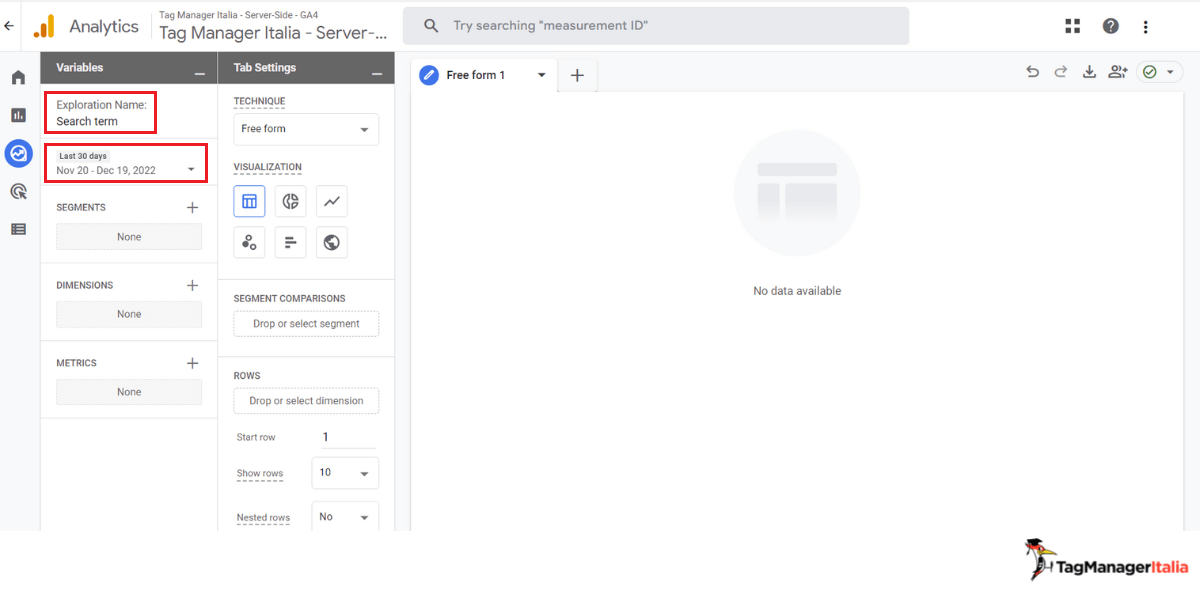Select the line chart visualization icon
This screenshot has height=590, width=1200.
pyautogui.click(x=332, y=201)
